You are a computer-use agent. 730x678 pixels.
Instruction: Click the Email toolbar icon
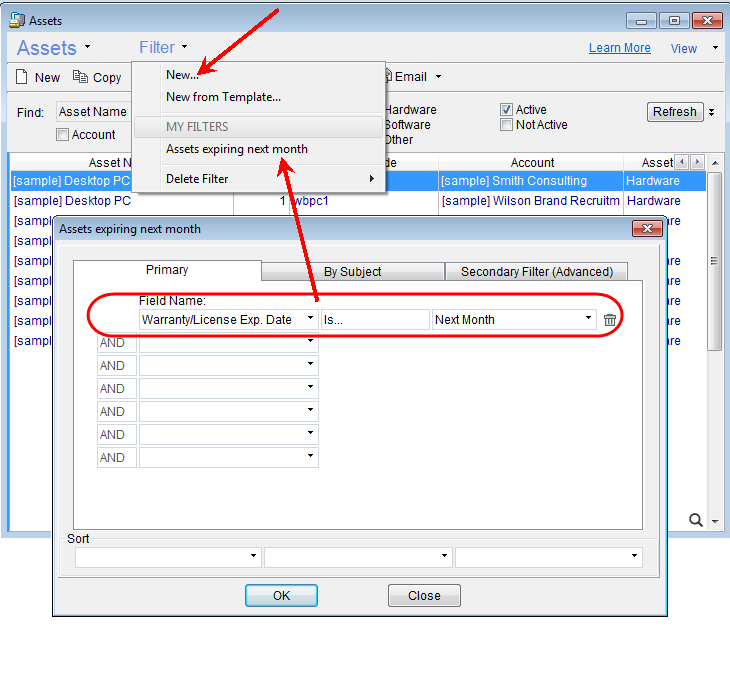pos(386,77)
